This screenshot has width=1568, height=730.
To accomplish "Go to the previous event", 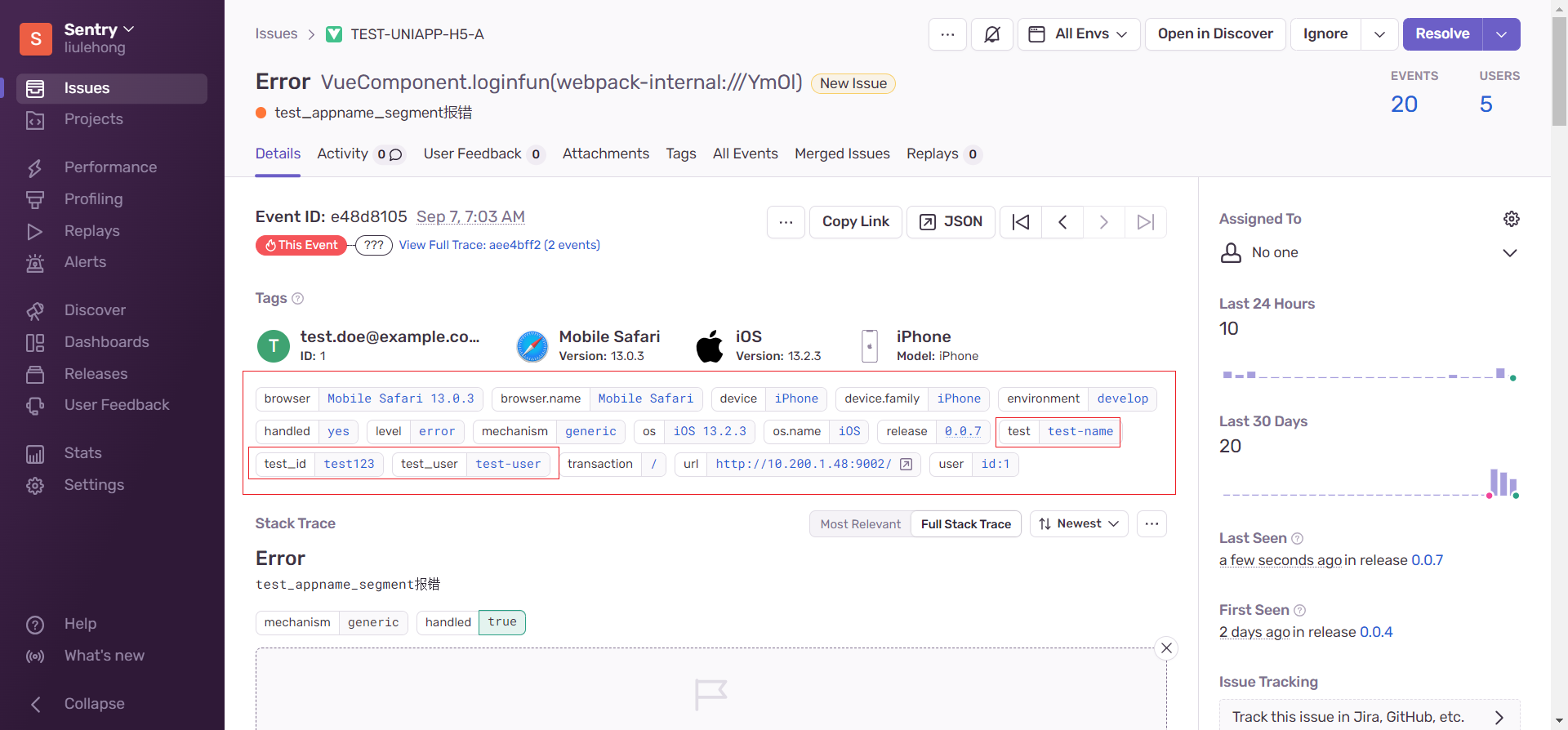I will [x=1062, y=222].
